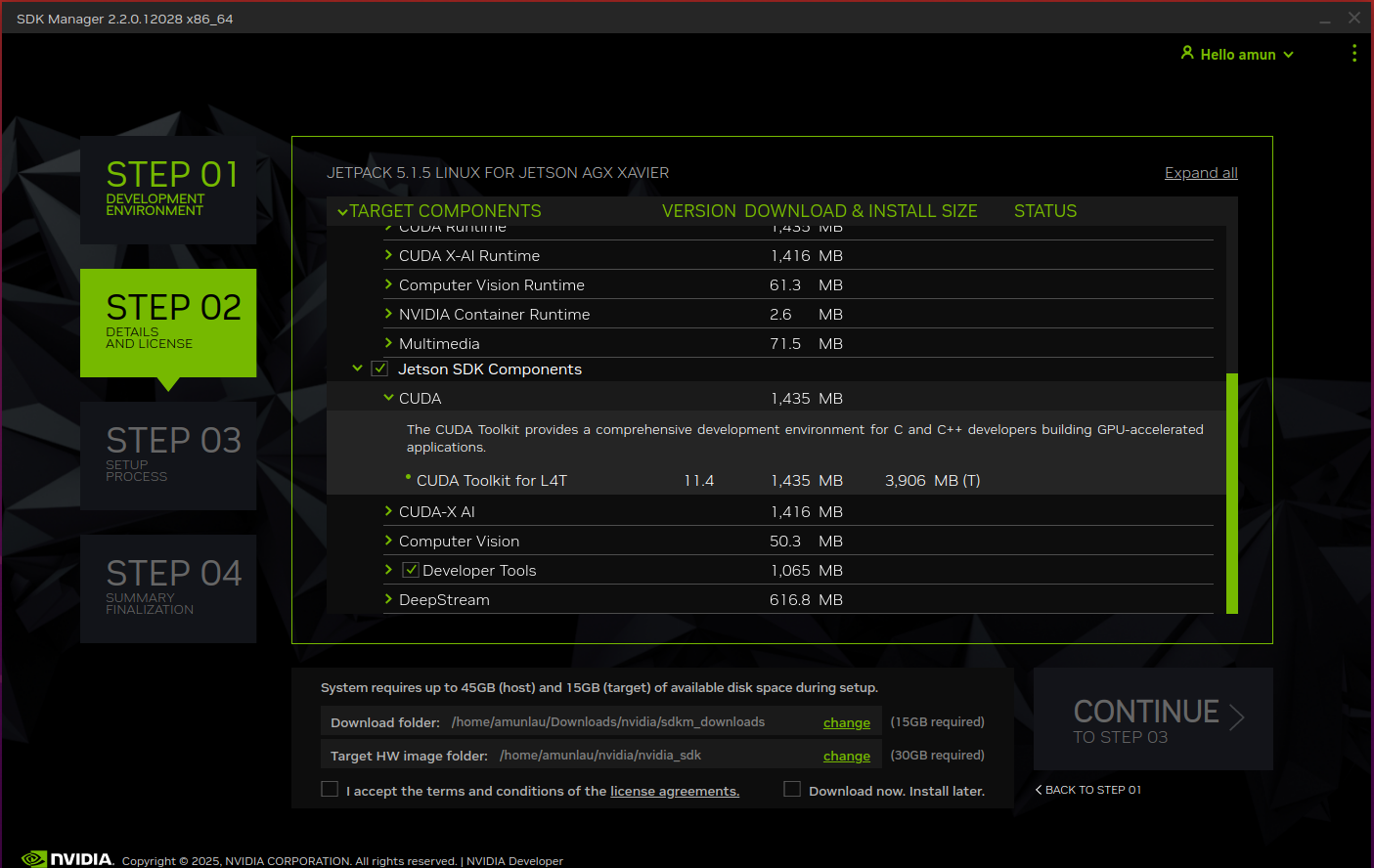
Task: Click the JetPack 5.1.5 Linux title
Action: [498, 173]
